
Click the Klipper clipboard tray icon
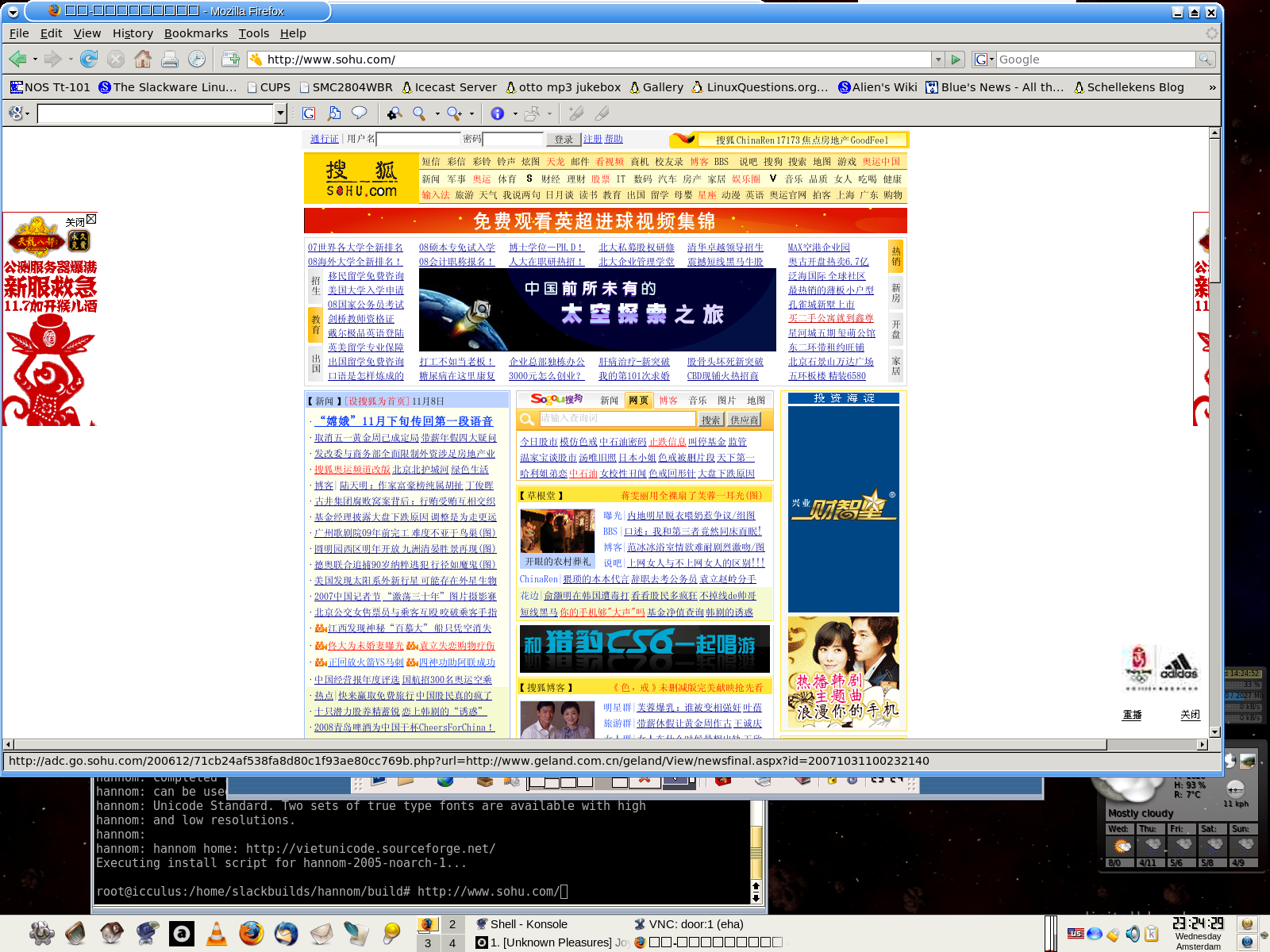coord(1151,934)
